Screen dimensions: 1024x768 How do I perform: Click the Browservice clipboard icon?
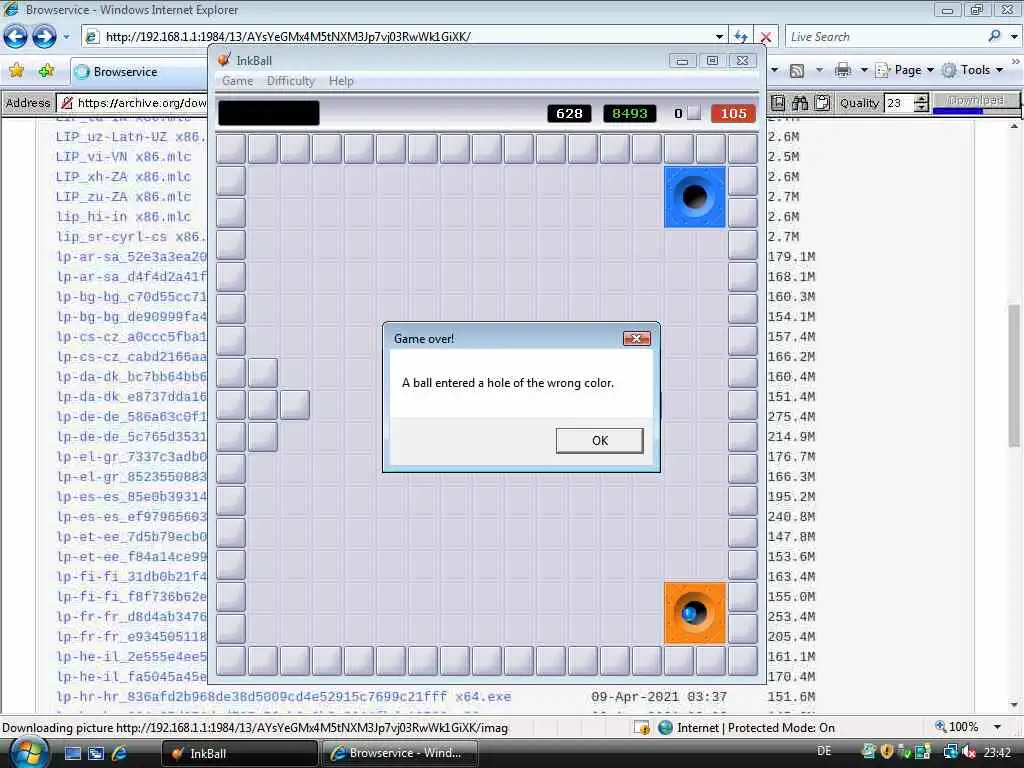click(823, 103)
